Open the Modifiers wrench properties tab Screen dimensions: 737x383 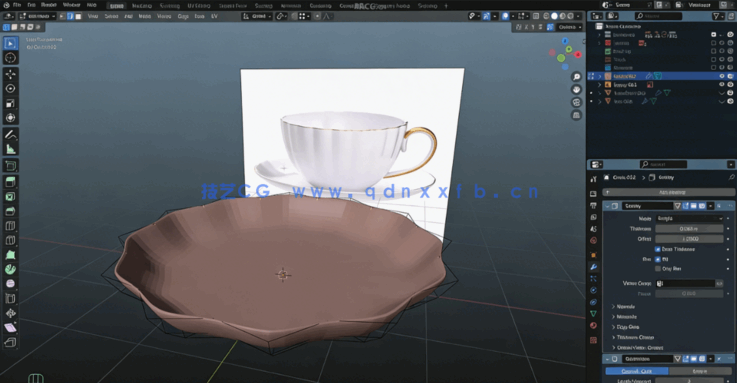[594, 267]
